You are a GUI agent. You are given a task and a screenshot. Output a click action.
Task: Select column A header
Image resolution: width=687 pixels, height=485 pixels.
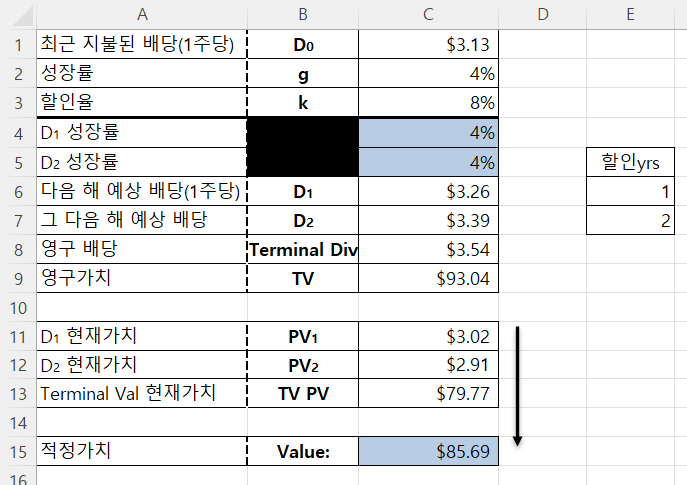(x=141, y=14)
